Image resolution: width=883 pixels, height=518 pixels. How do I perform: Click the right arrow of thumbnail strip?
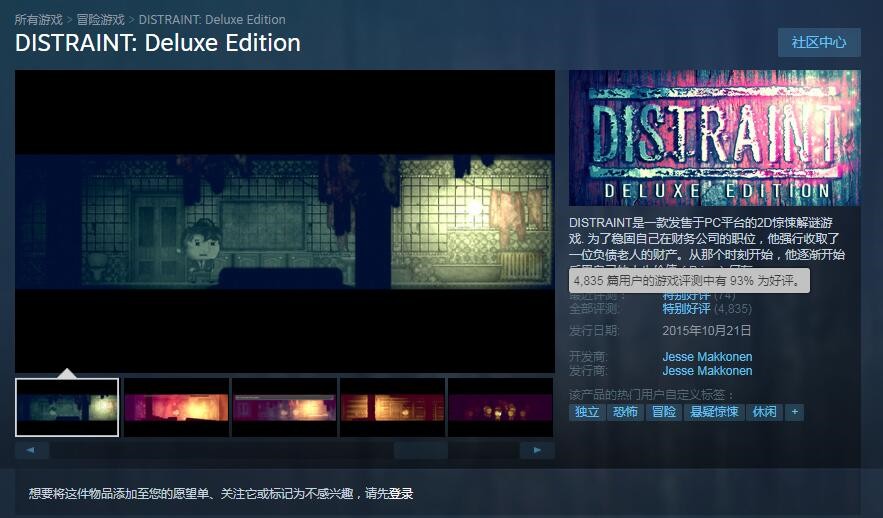[537, 450]
